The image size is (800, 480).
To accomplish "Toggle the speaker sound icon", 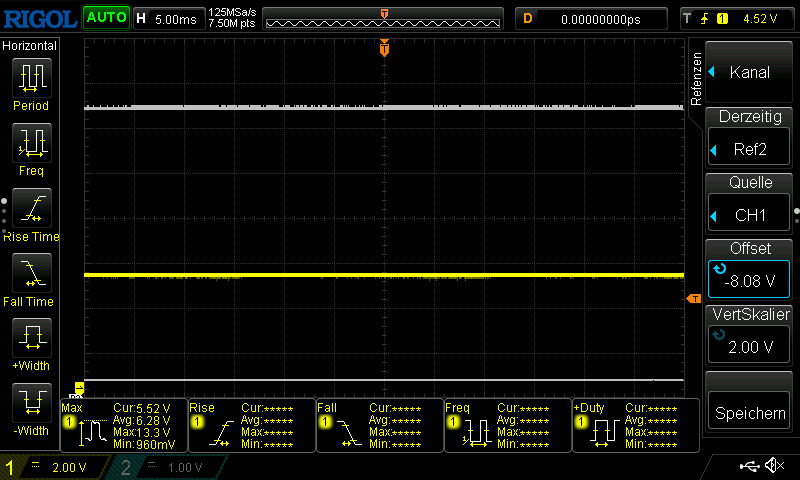I will (x=774, y=466).
